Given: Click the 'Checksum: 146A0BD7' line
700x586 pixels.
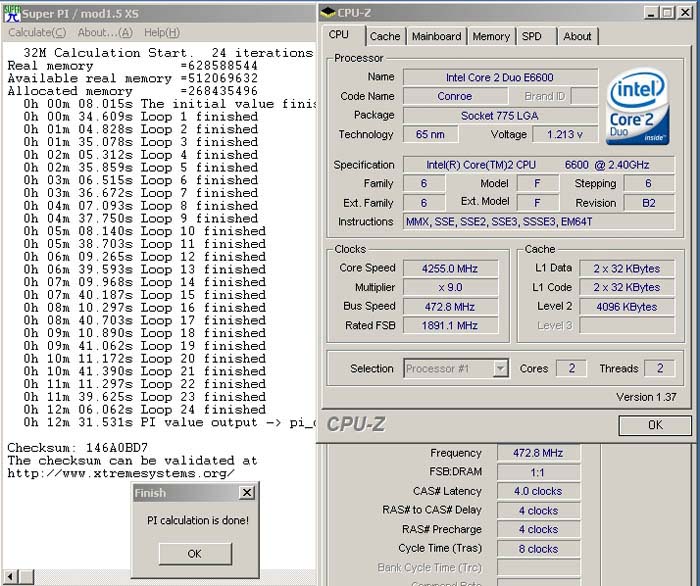Looking at the screenshot, I should [78, 448].
